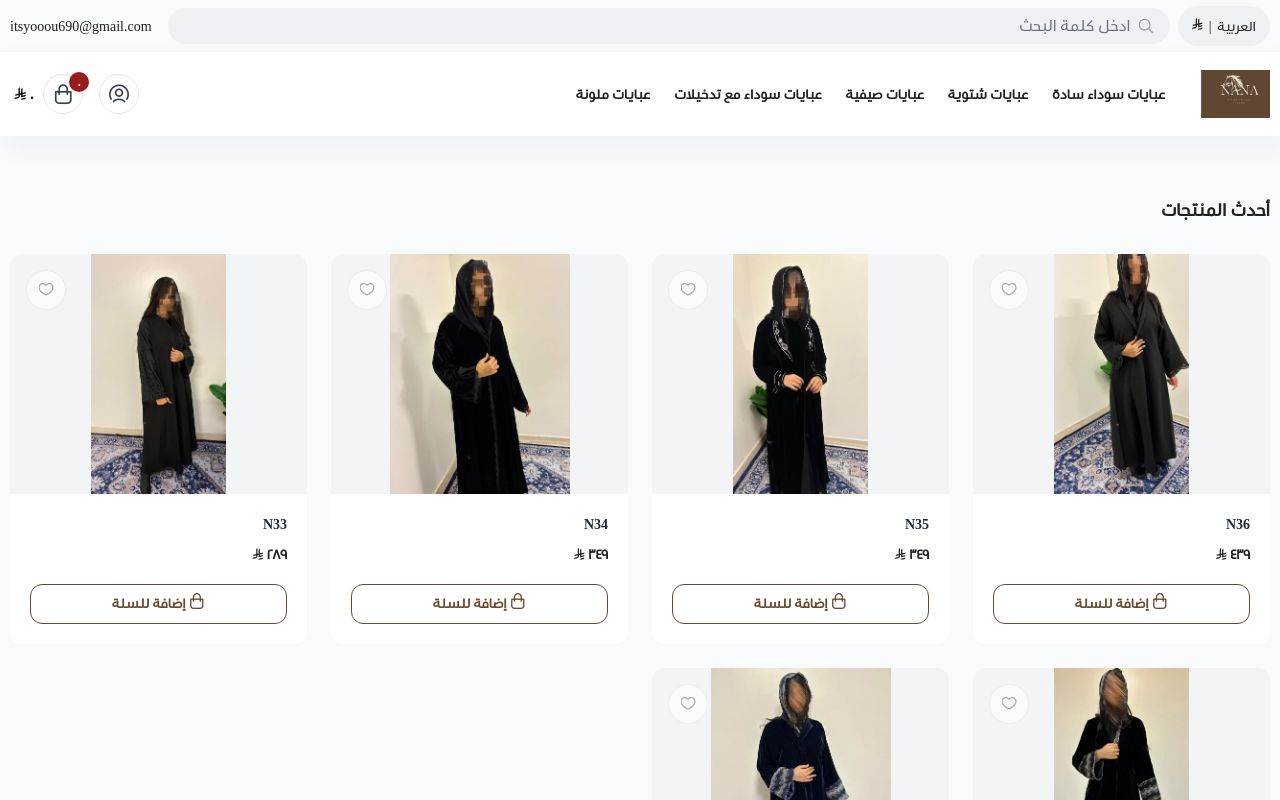This screenshot has width=1280, height=800.
Task: Open عبايات سوداء مع تدخيلات category
Action: point(748,95)
